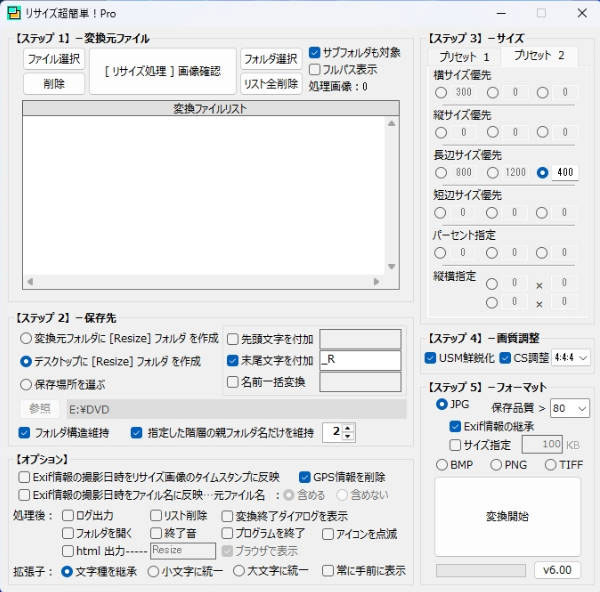600x592 pixels.
Task: Open 保存品質 80 dropdown
Action: click(569, 408)
